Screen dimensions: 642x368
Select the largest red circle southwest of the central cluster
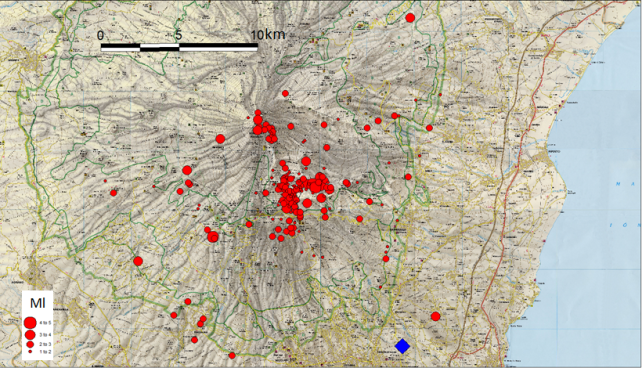pyautogui.click(x=212, y=237)
